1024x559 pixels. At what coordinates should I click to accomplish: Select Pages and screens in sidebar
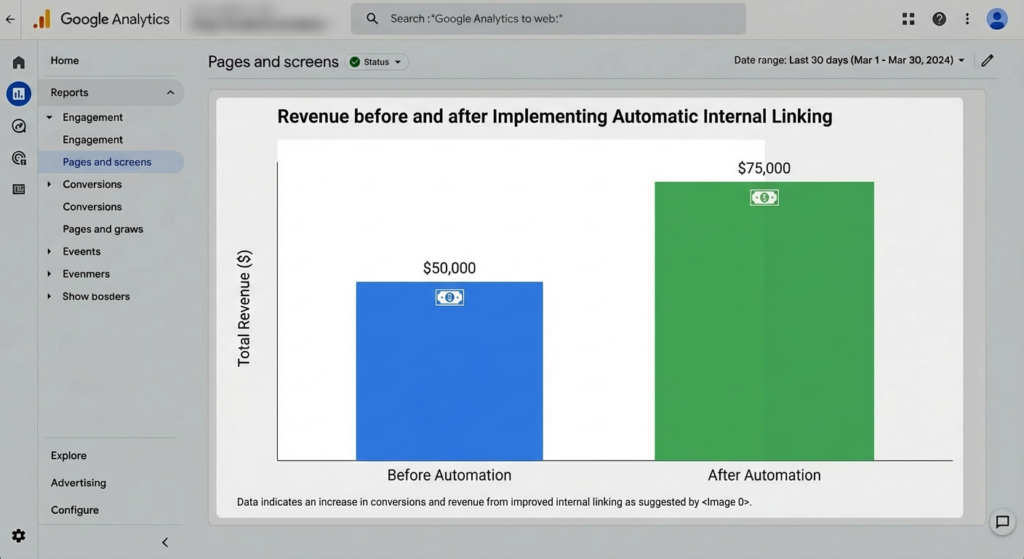(107, 162)
